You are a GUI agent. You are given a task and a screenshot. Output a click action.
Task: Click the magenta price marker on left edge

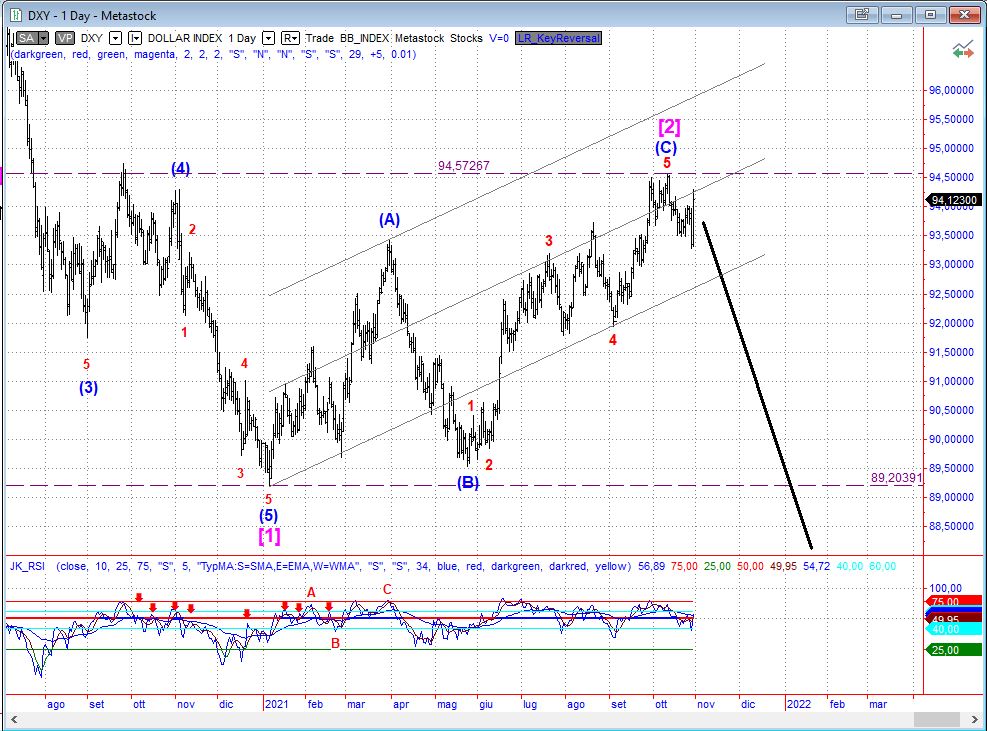pyautogui.click(x=3, y=176)
